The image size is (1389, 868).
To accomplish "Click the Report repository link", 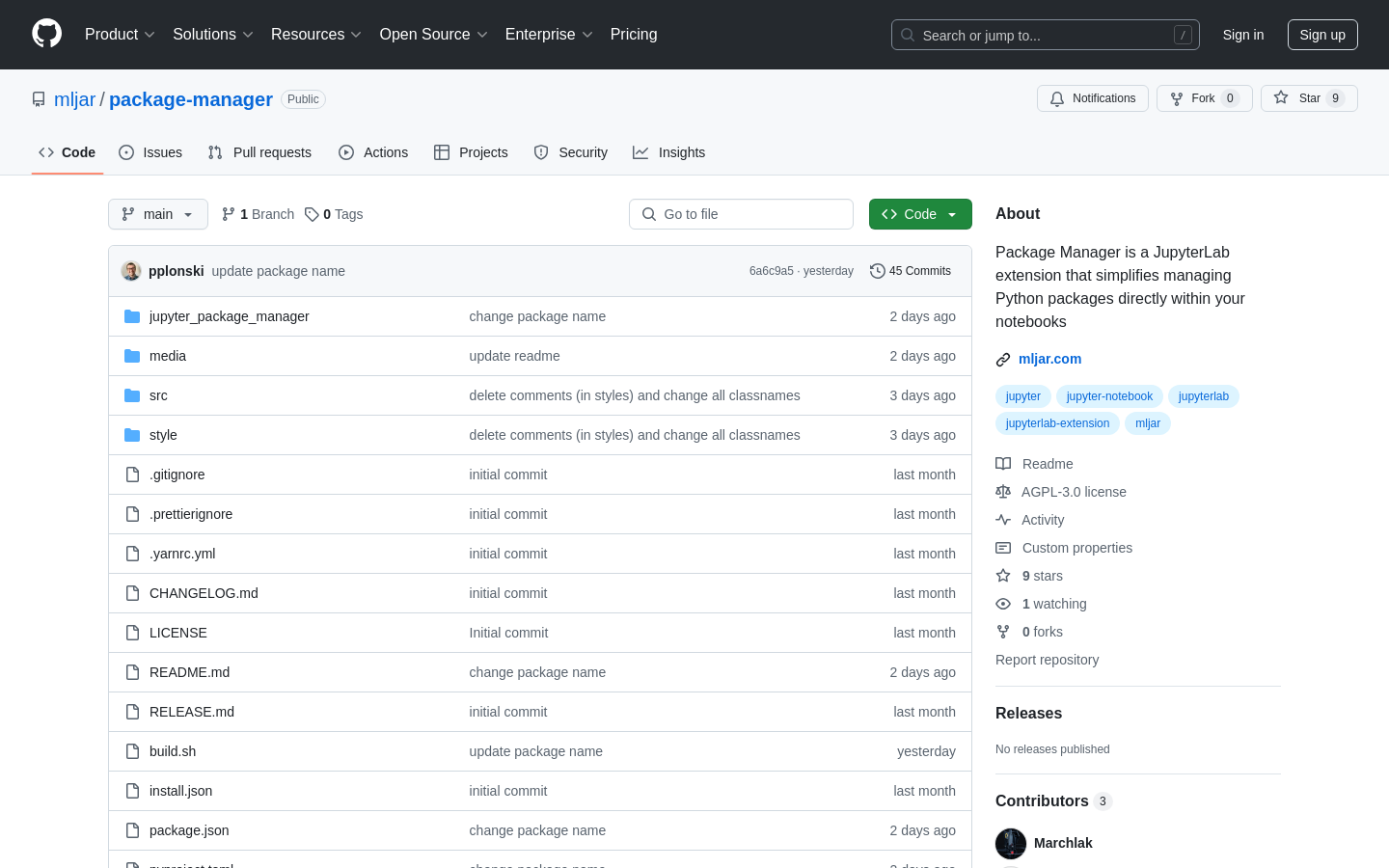I will (x=1047, y=660).
